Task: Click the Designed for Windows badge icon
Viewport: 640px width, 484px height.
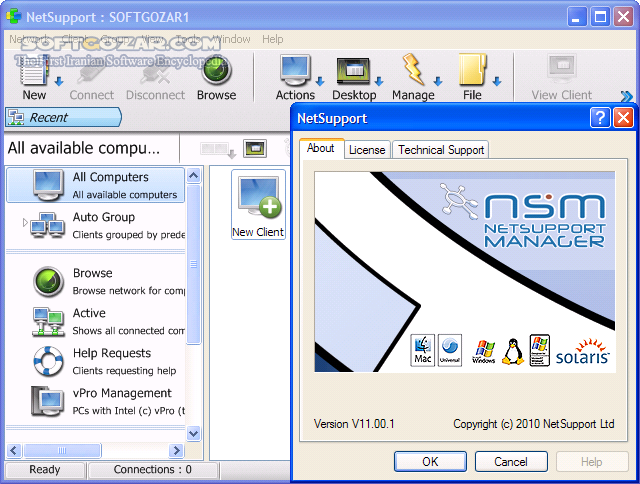Action: coord(540,351)
